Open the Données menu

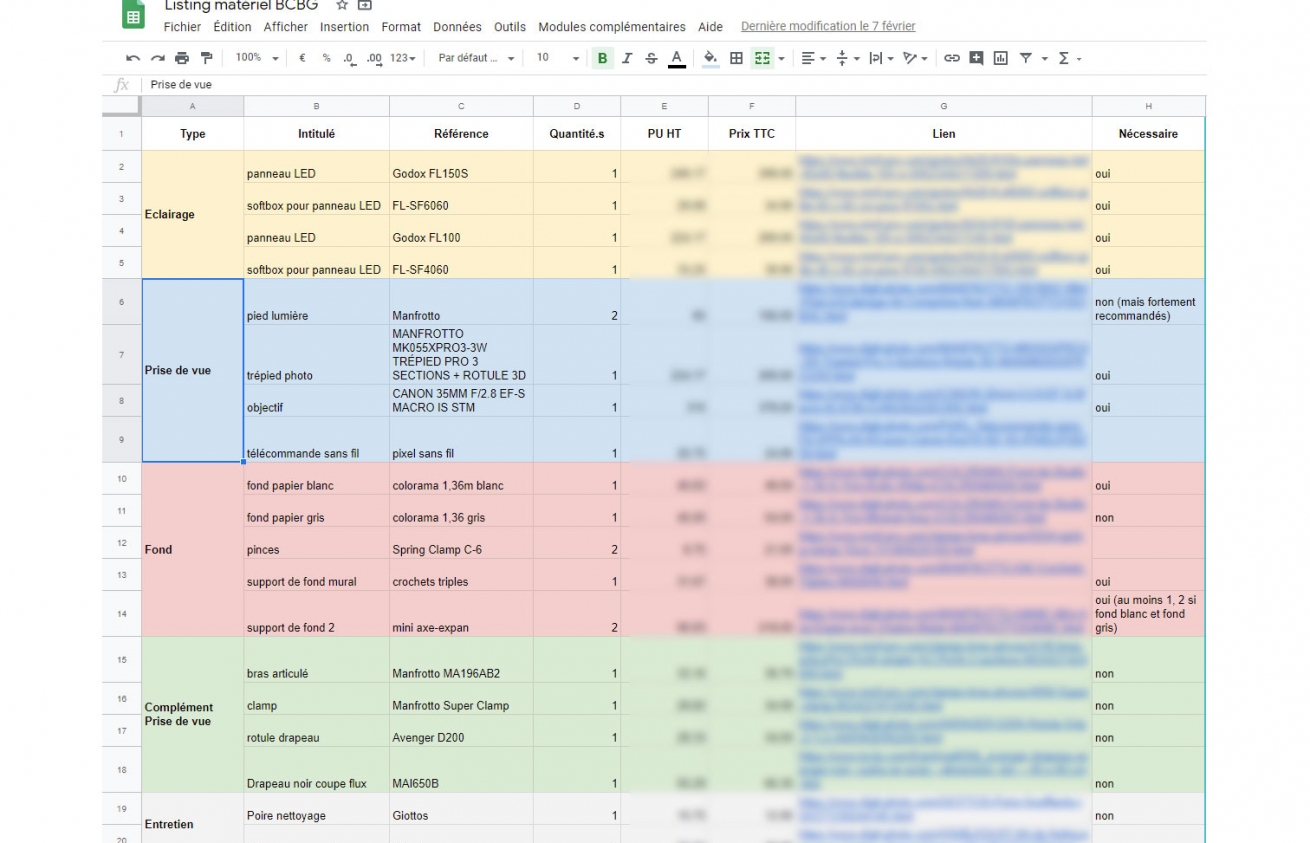pos(457,27)
